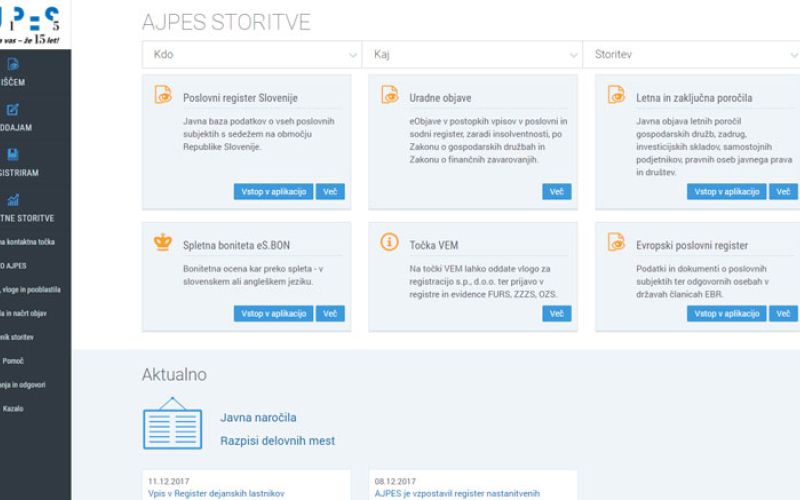
Task: Click the Poslovni register Slovenije title
Action: click(240, 98)
